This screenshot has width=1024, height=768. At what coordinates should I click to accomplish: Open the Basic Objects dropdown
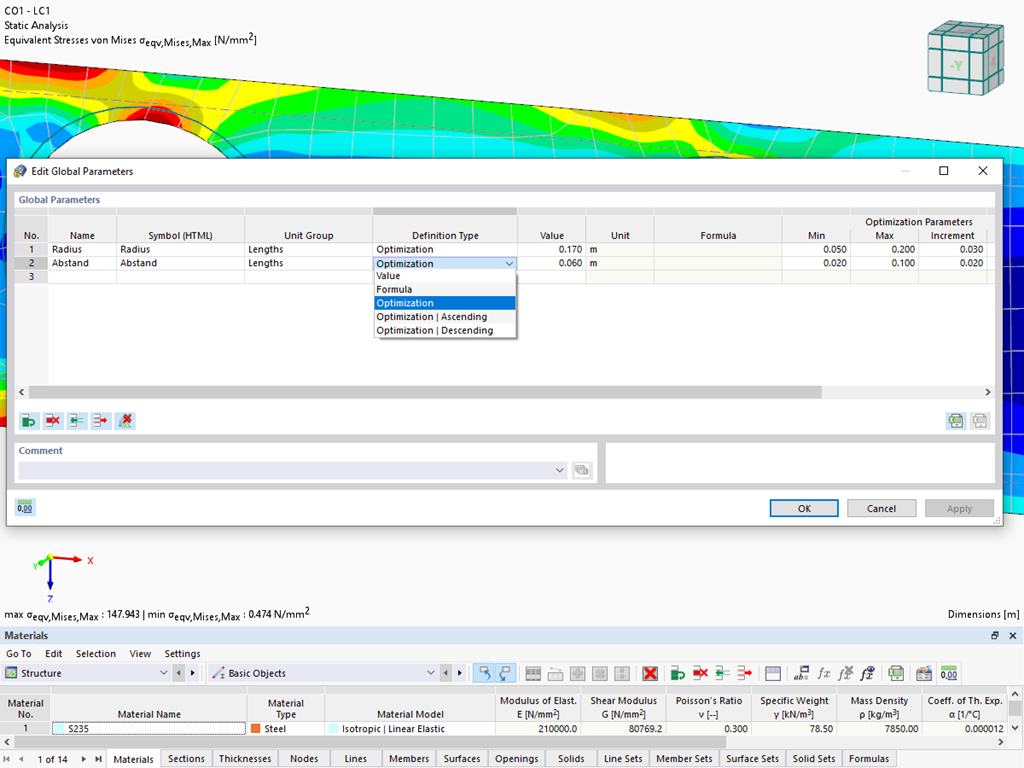coord(430,673)
